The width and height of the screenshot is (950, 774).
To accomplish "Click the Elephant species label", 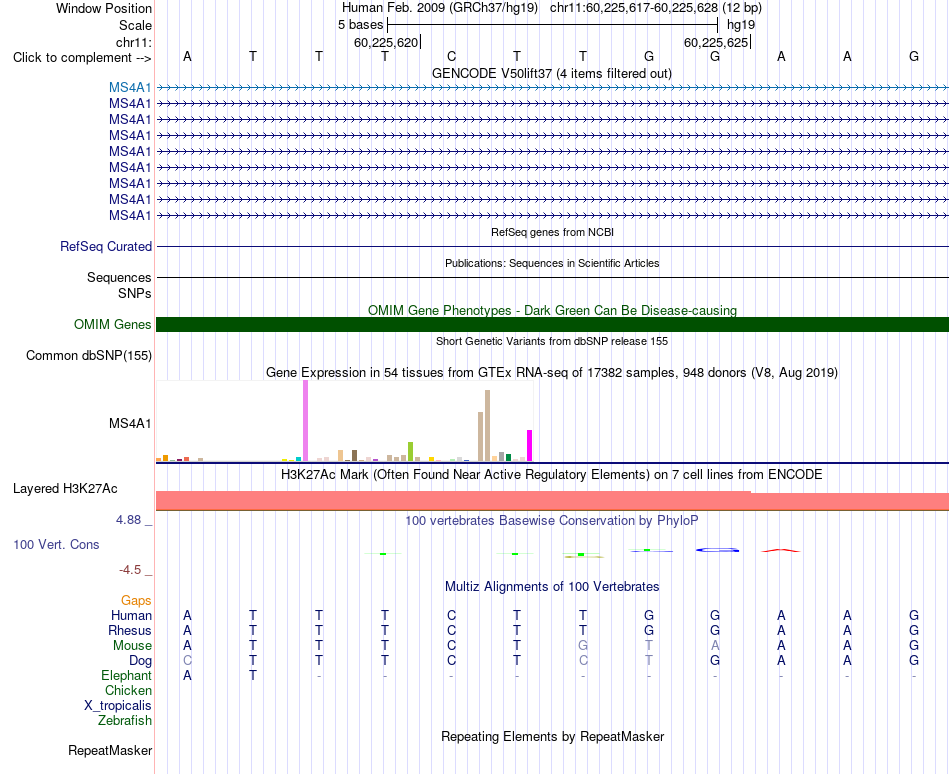I will pyautogui.click(x=126, y=675).
